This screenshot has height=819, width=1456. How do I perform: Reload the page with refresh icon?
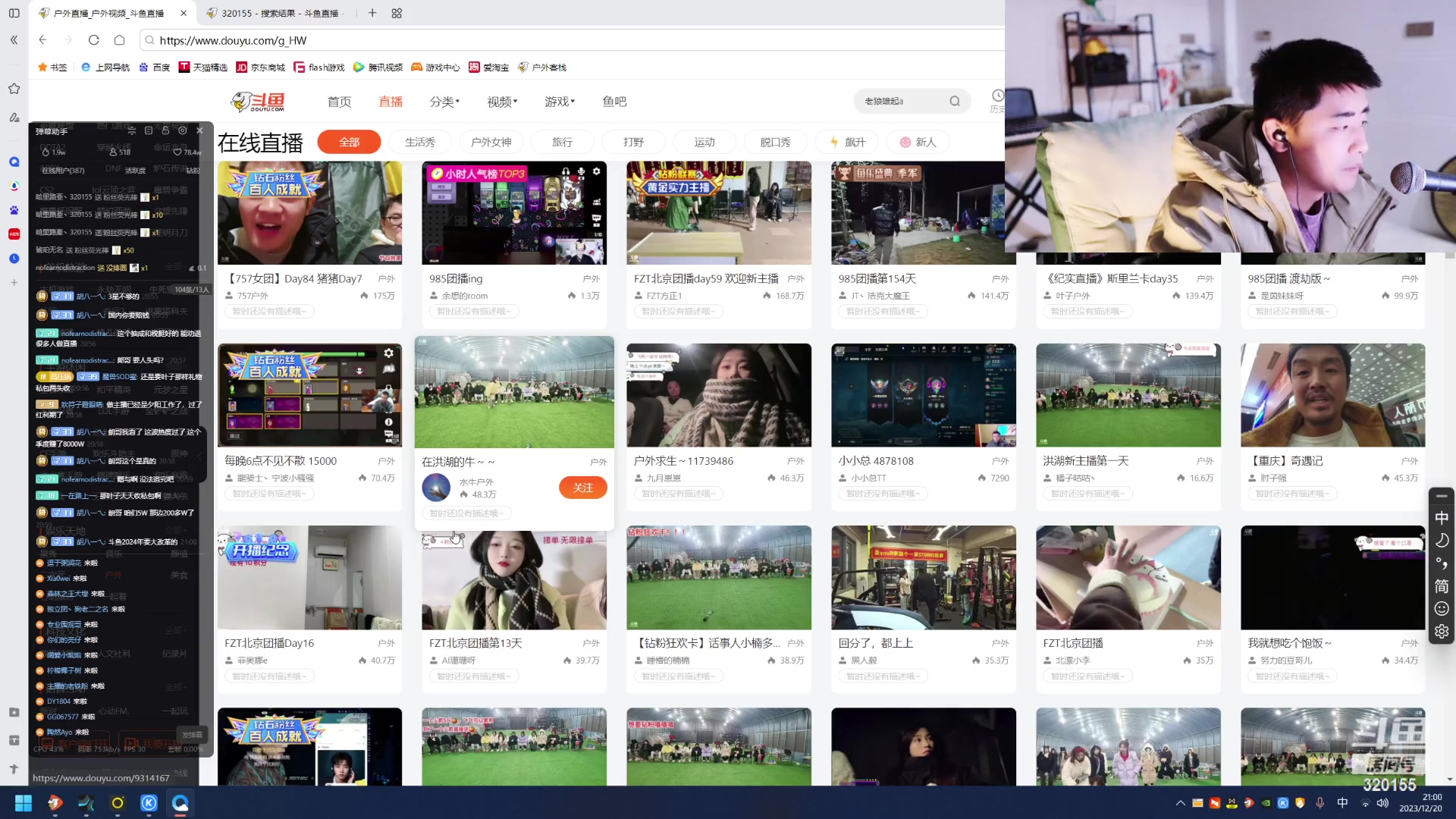click(x=93, y=40)
